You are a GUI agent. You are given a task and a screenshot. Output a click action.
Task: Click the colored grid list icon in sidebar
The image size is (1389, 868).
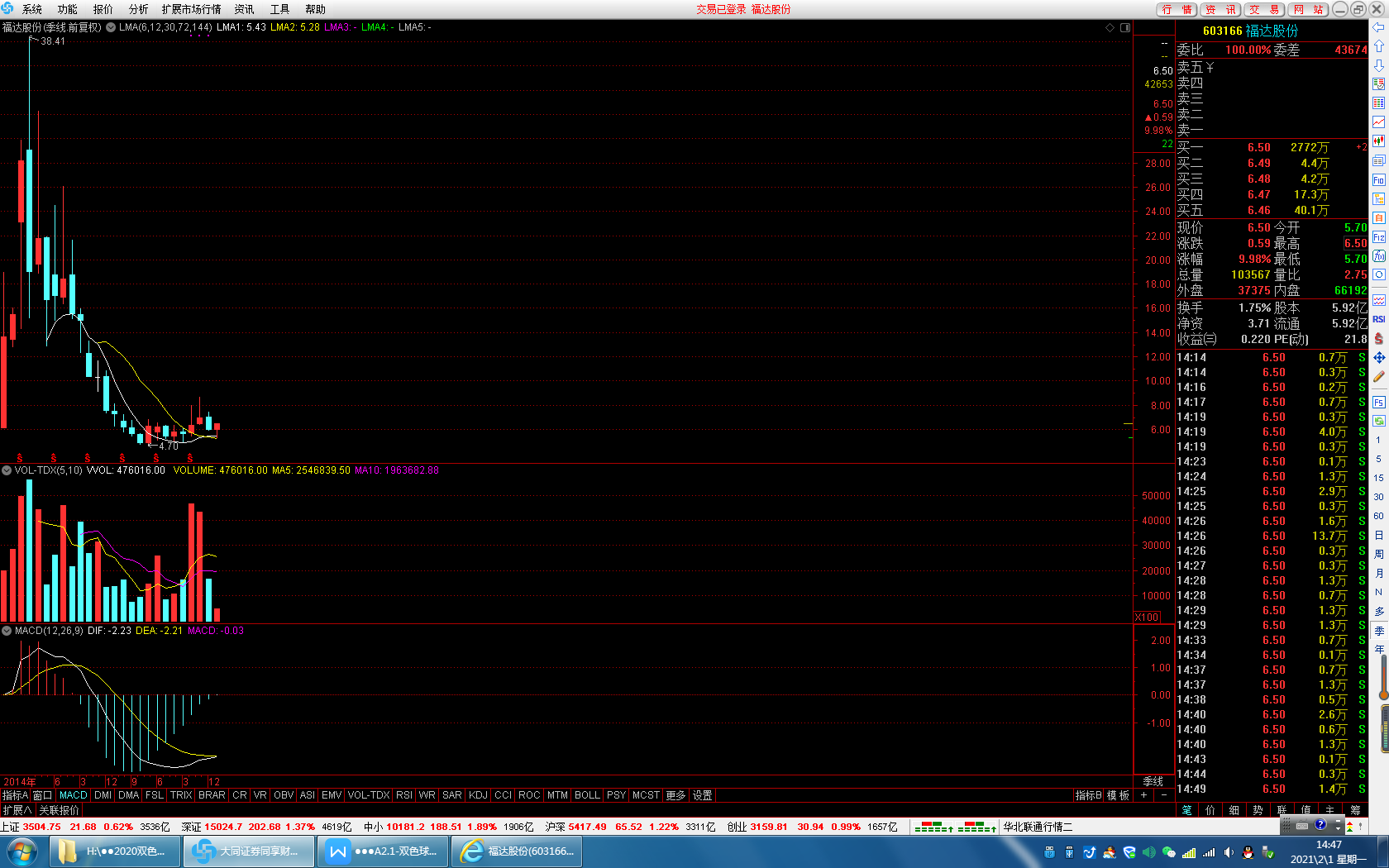pyautogui.click(x=1378, y=103)
